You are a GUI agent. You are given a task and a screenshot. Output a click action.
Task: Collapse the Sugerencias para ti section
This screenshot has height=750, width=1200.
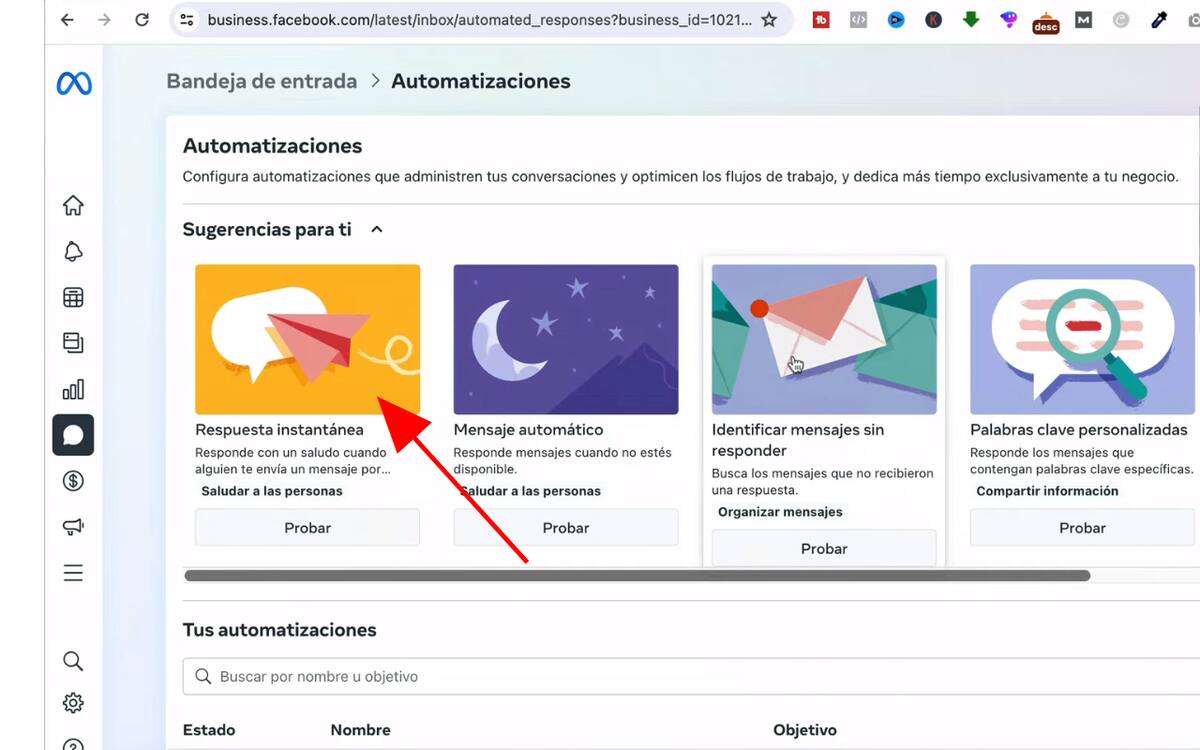click(376, 229)
